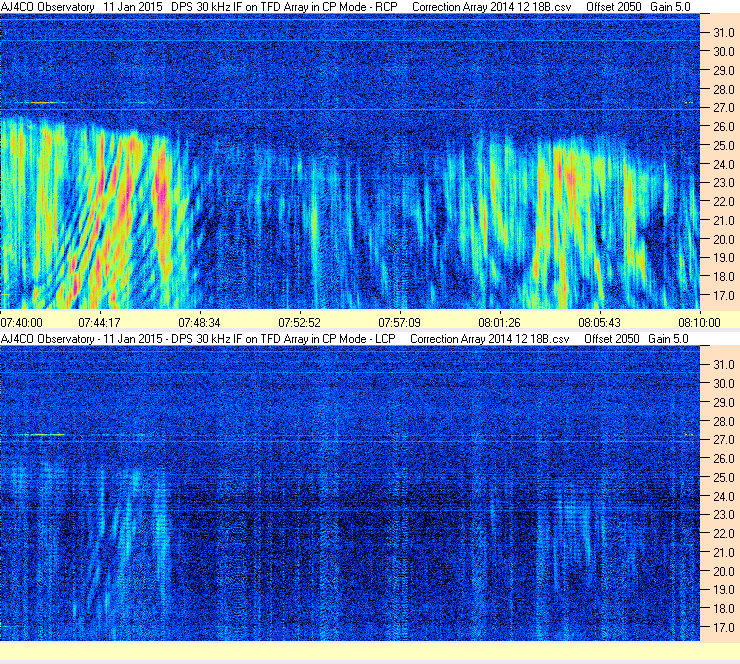The image size is (740, 664).
Task: Click the 24.0 frequency label on RCP axis
Action: click(x=723, y=165)
